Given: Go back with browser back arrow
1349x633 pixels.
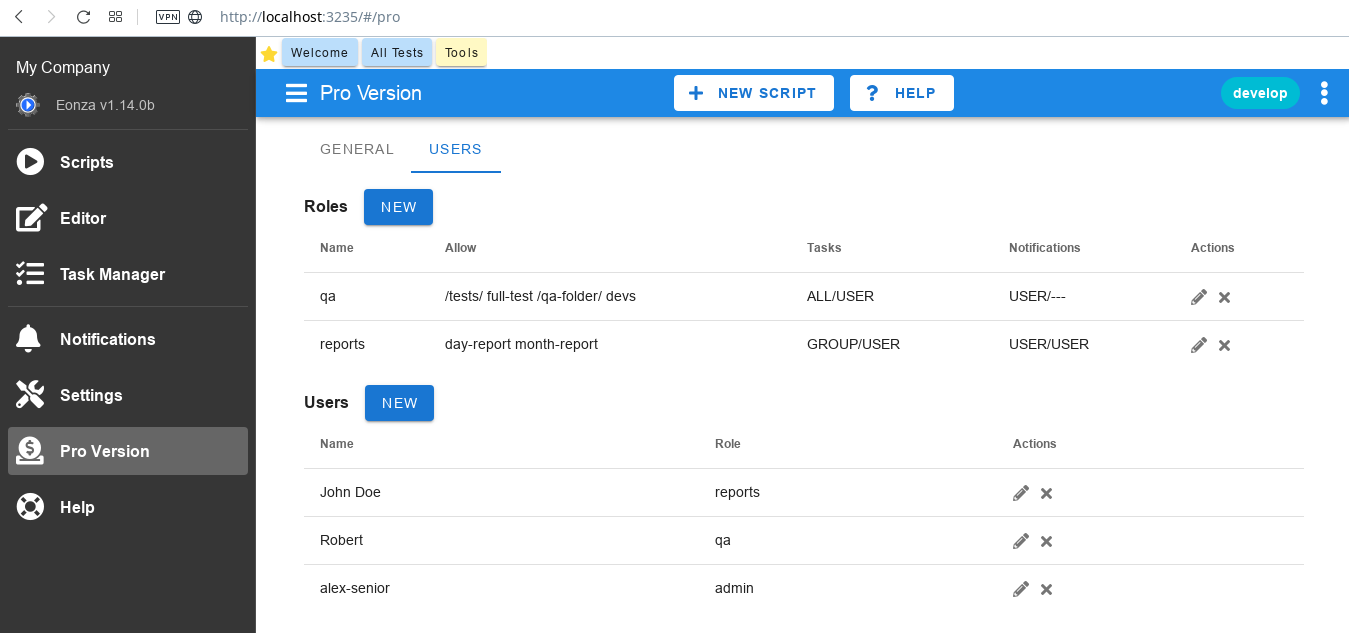Looking at the screenshot, I should pyautogui.click(x=19, y=17).
